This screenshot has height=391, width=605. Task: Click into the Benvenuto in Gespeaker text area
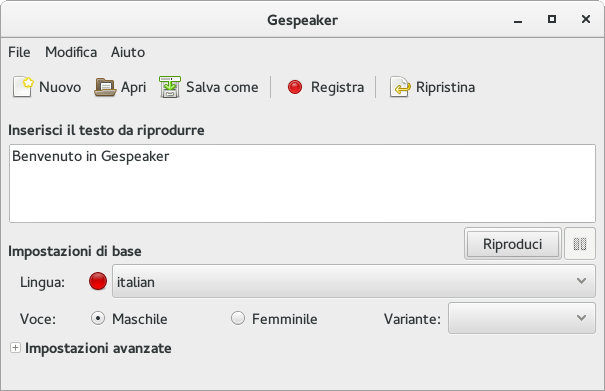tap(302, 183)
